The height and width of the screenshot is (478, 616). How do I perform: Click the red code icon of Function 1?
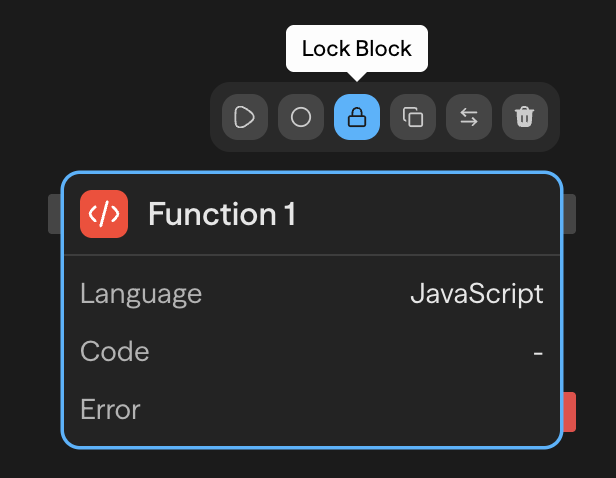click(x=104, y=214)
